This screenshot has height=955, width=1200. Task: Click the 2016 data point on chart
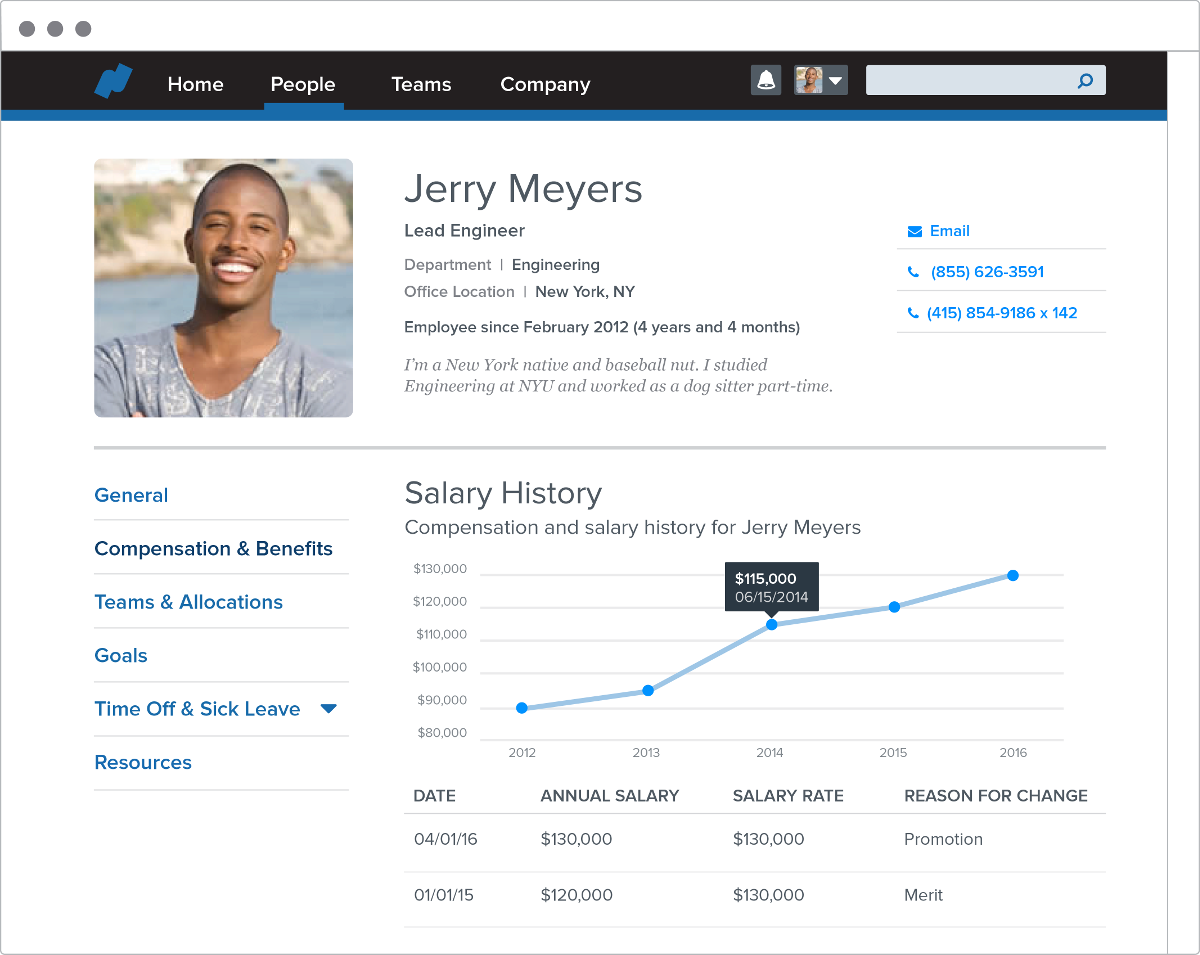click(1013, 575)
